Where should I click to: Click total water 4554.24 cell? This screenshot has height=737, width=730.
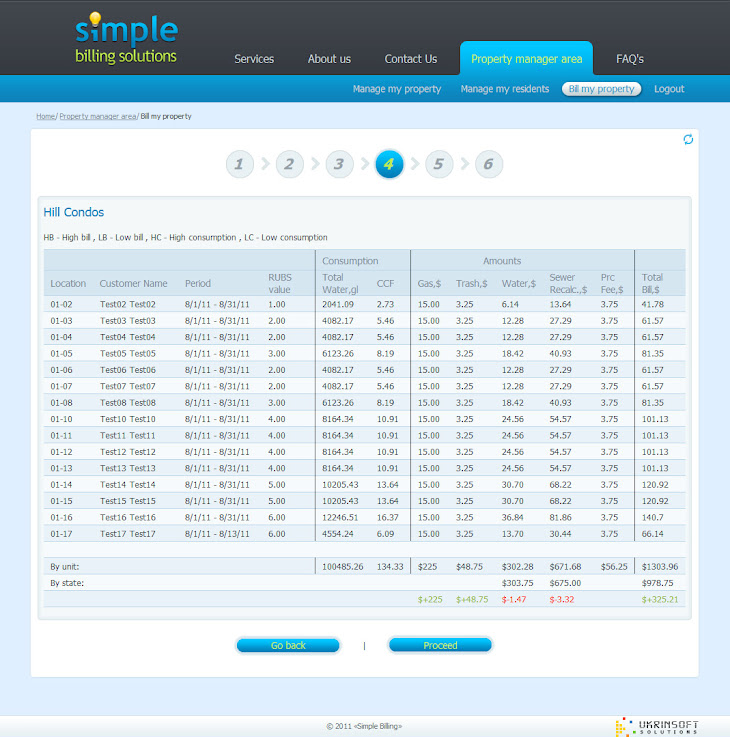click(338, 534)
